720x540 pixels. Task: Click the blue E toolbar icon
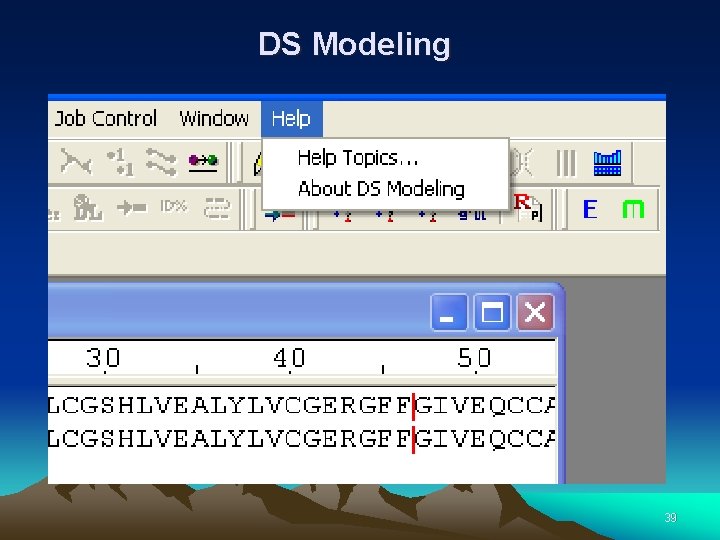click(590, 209)
